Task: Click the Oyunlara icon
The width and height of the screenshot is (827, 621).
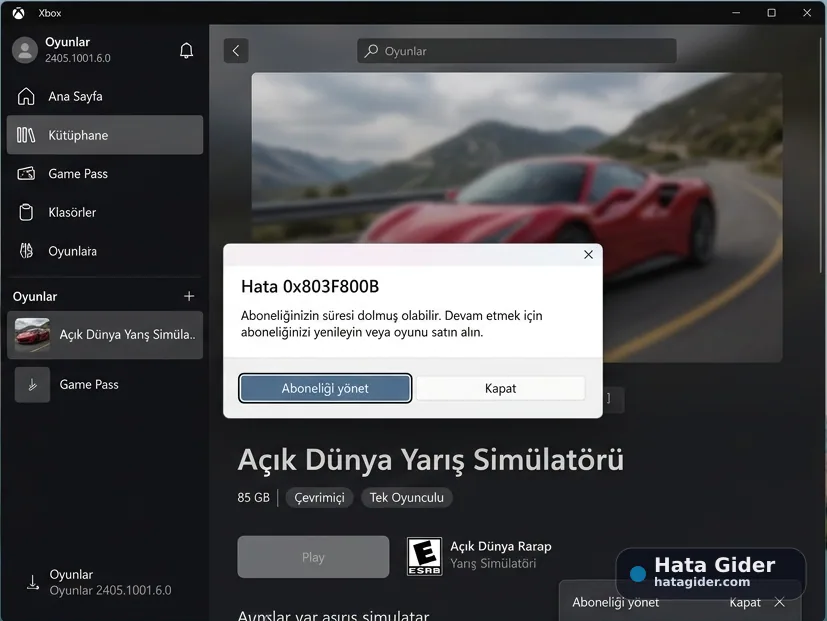Action: pyautogui.click(x=26, y=251)
